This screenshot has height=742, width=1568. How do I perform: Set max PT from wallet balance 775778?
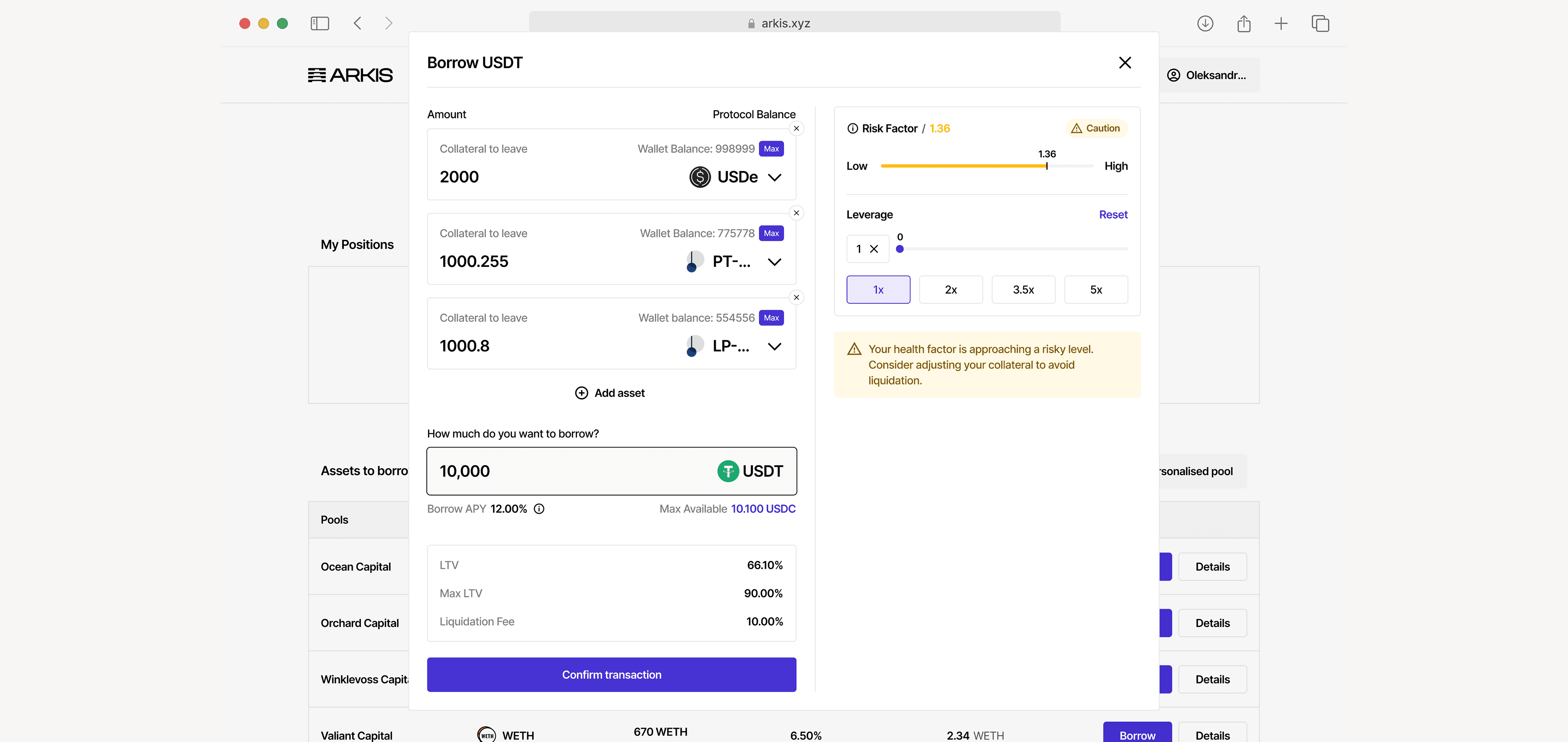(771, 233)
